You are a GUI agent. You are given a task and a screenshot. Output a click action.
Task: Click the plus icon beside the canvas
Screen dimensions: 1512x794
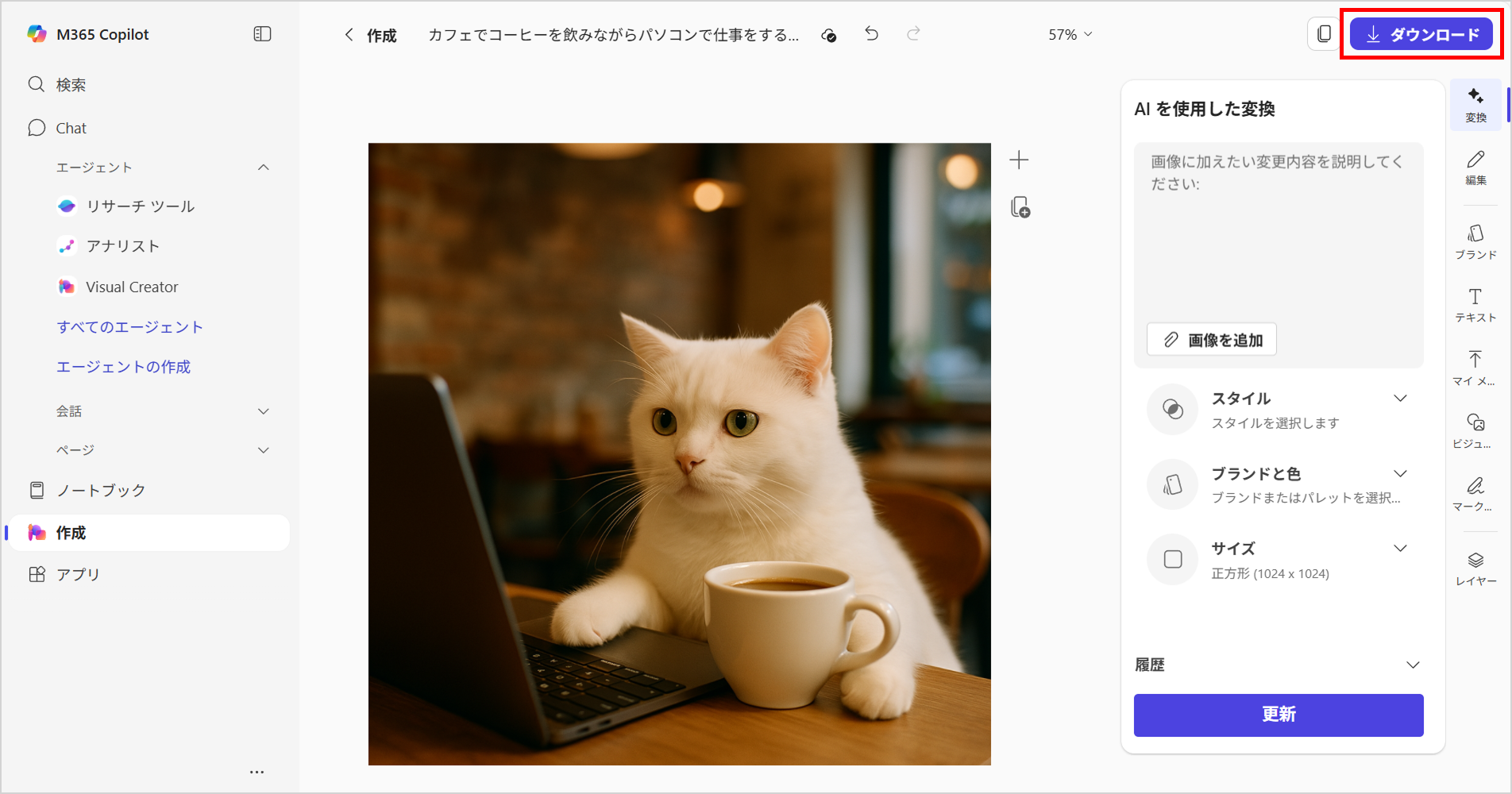pyautogui.click(x=1019, y=160)
